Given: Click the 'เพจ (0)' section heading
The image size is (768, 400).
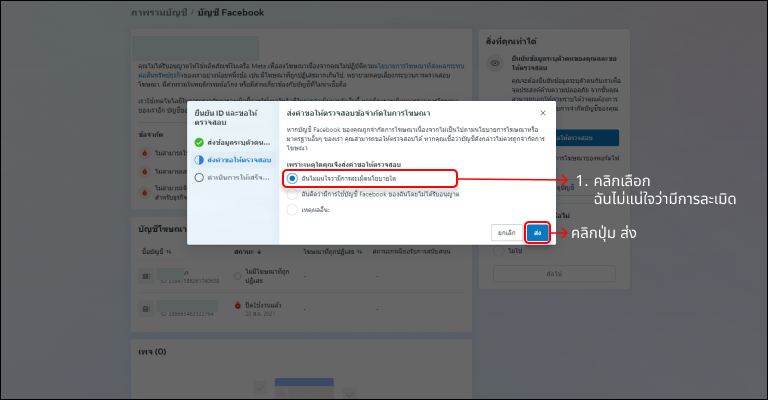Looking at the screenshot, I should (152, 352).
